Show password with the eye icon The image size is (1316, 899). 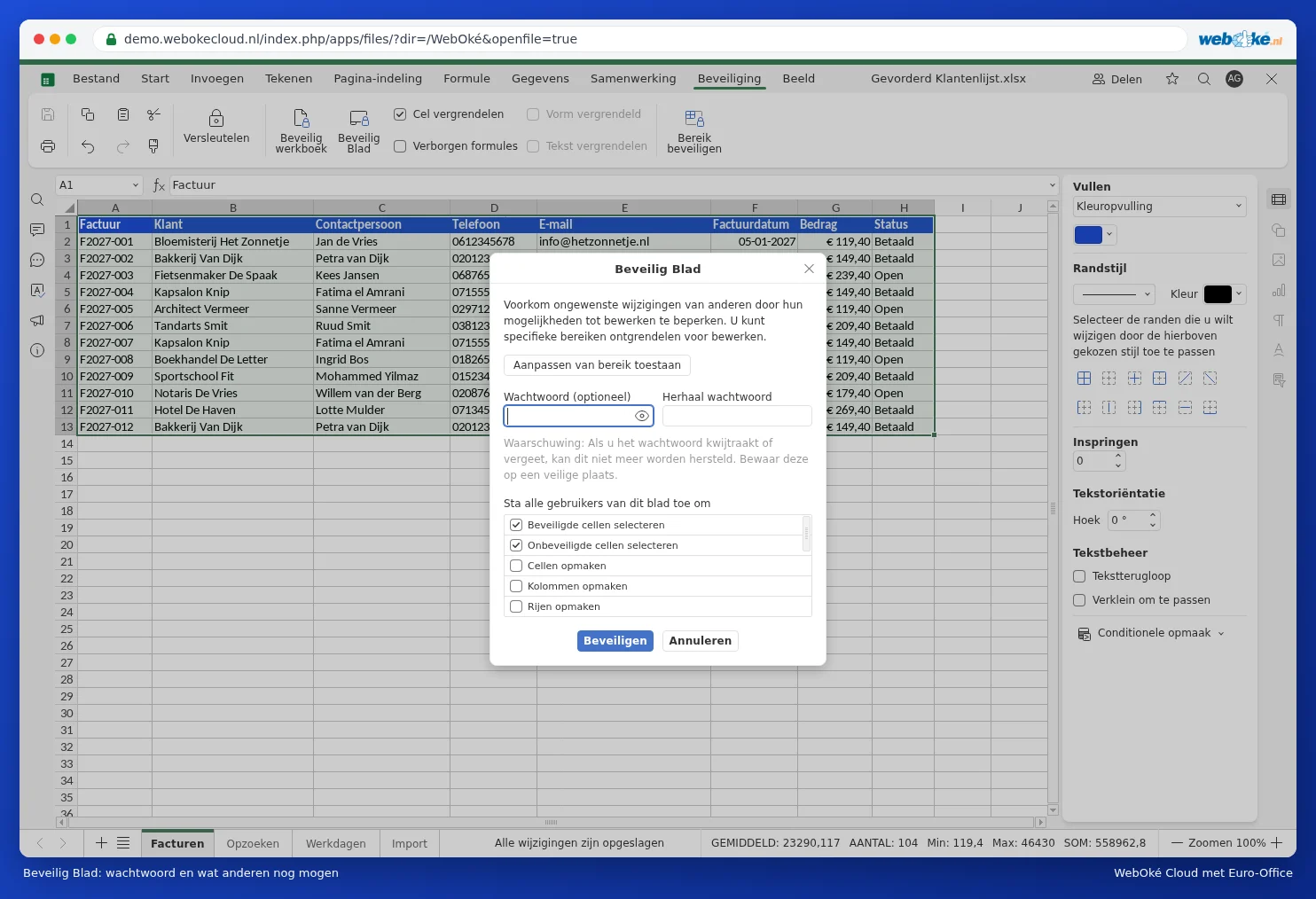click(x=642, y=416)
